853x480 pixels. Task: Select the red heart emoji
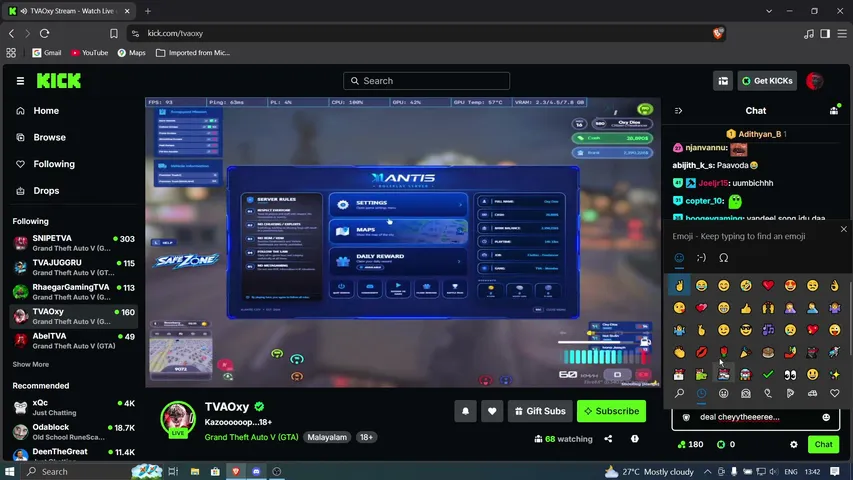point(768,285)
